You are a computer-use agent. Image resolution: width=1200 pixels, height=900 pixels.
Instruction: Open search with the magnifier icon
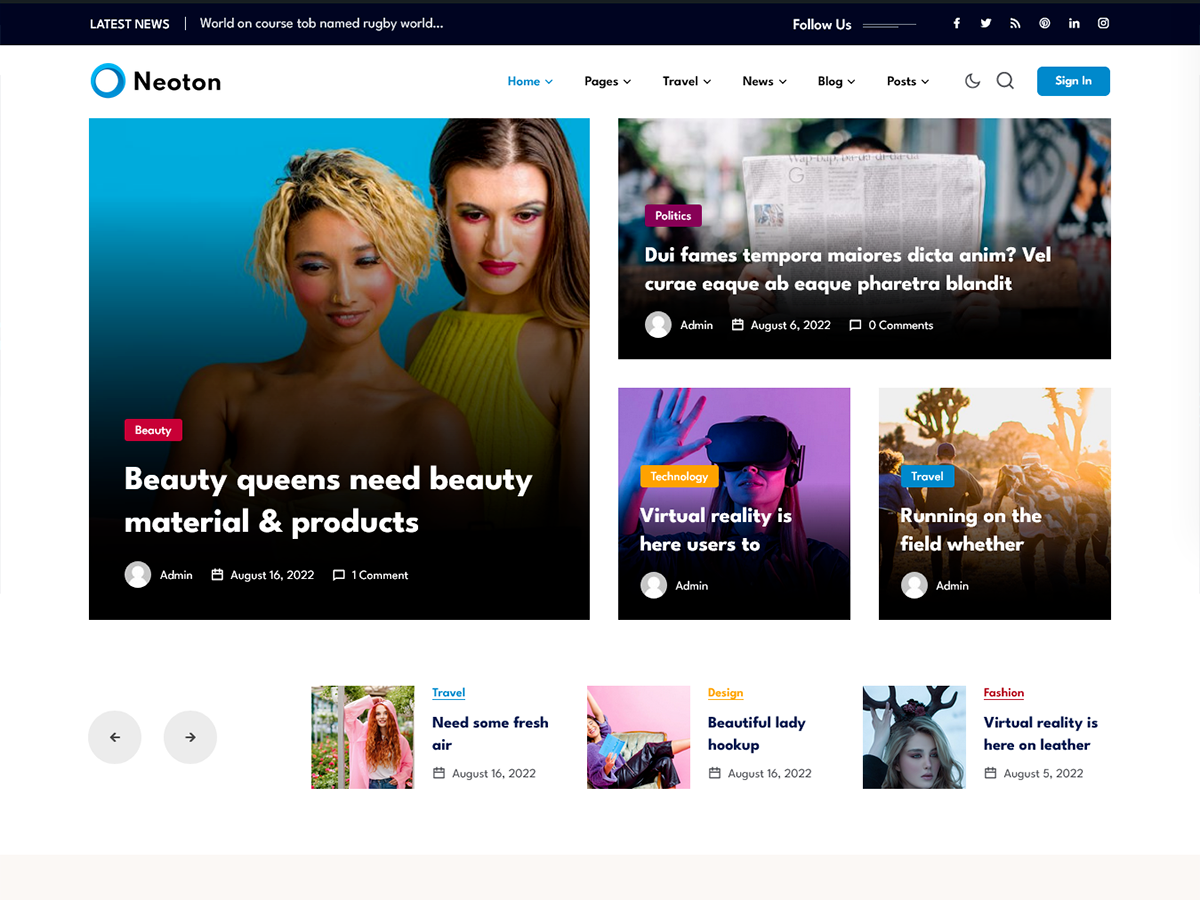coord(1005,81)
